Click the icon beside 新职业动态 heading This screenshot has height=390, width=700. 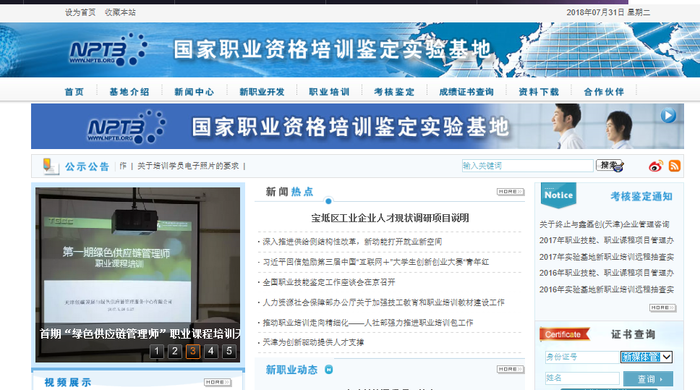[329, 369]
